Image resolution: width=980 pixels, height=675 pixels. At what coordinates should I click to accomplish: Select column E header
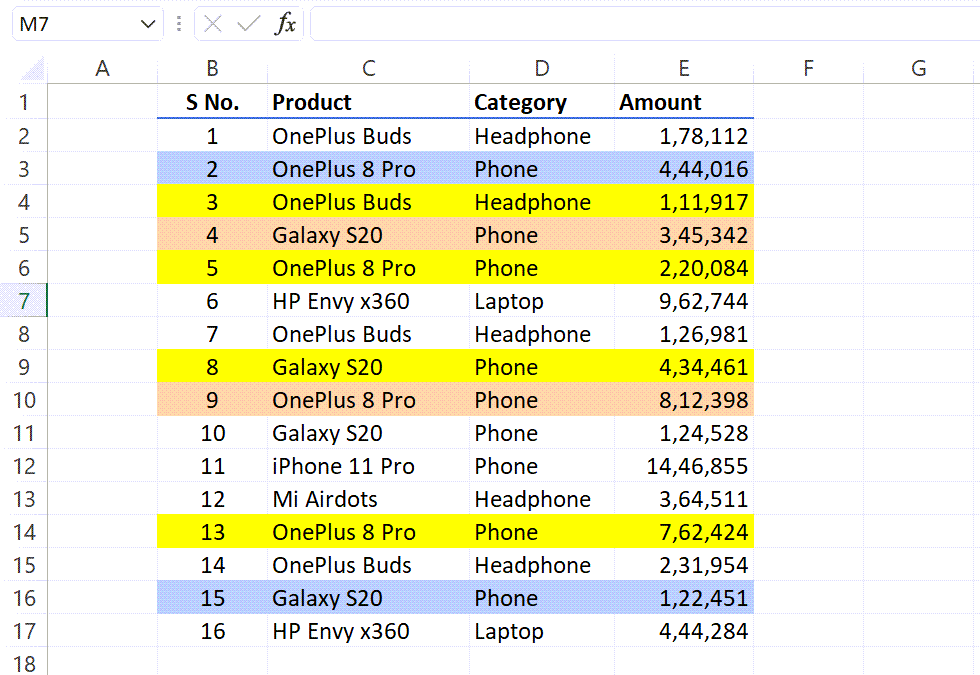coord(684,67)
